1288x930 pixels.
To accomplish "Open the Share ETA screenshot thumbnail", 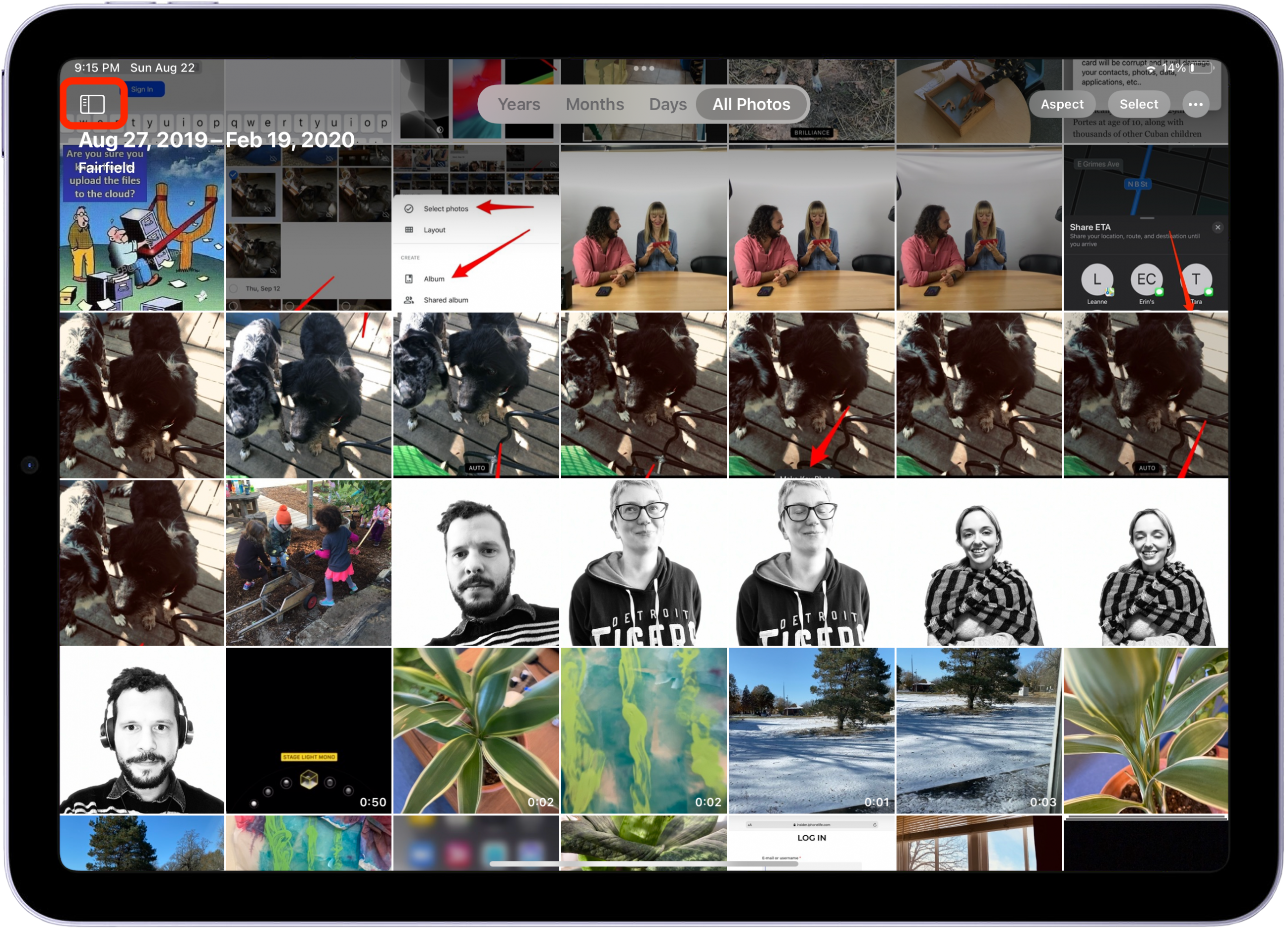I will point(1145,228).
